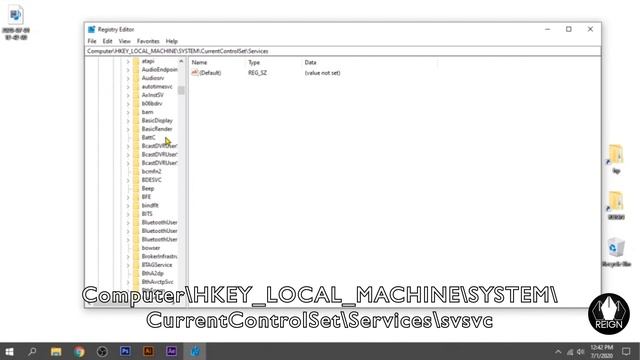Open the Windows Start menu
This screenshot has width=640, height=360.
(x=9, y=351)
